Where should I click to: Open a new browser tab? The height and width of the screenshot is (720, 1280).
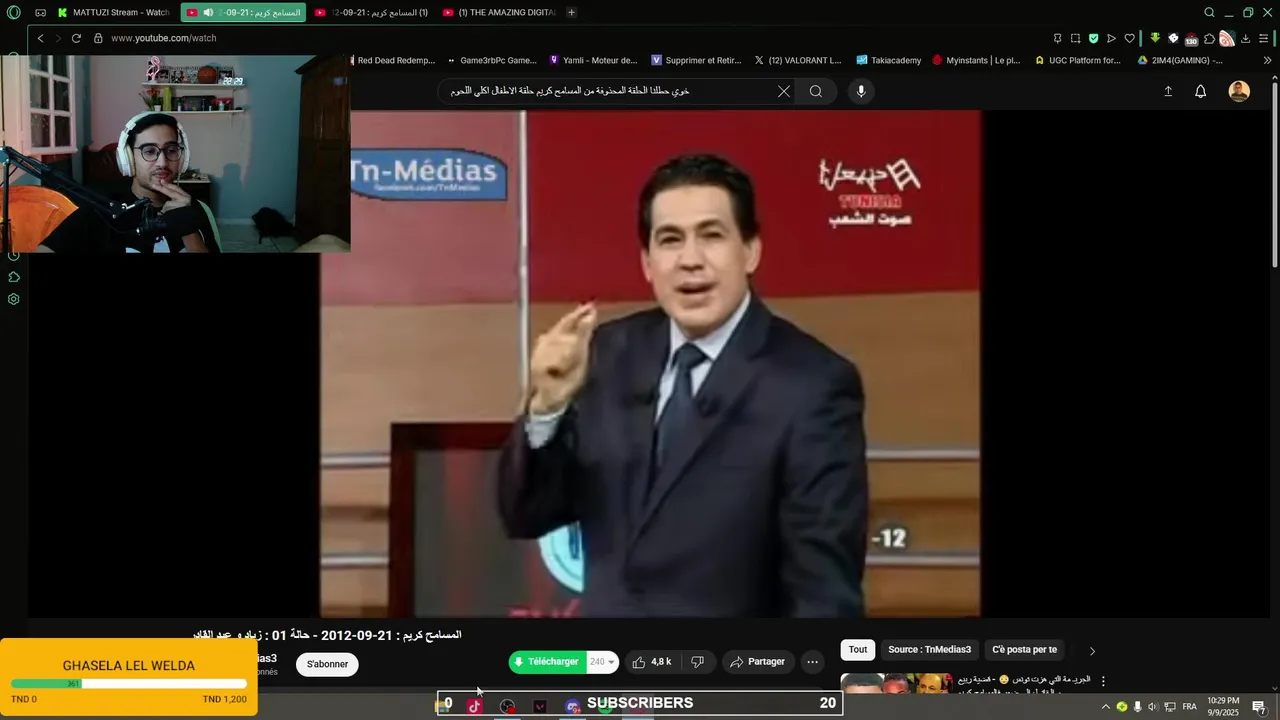(571, 12)
